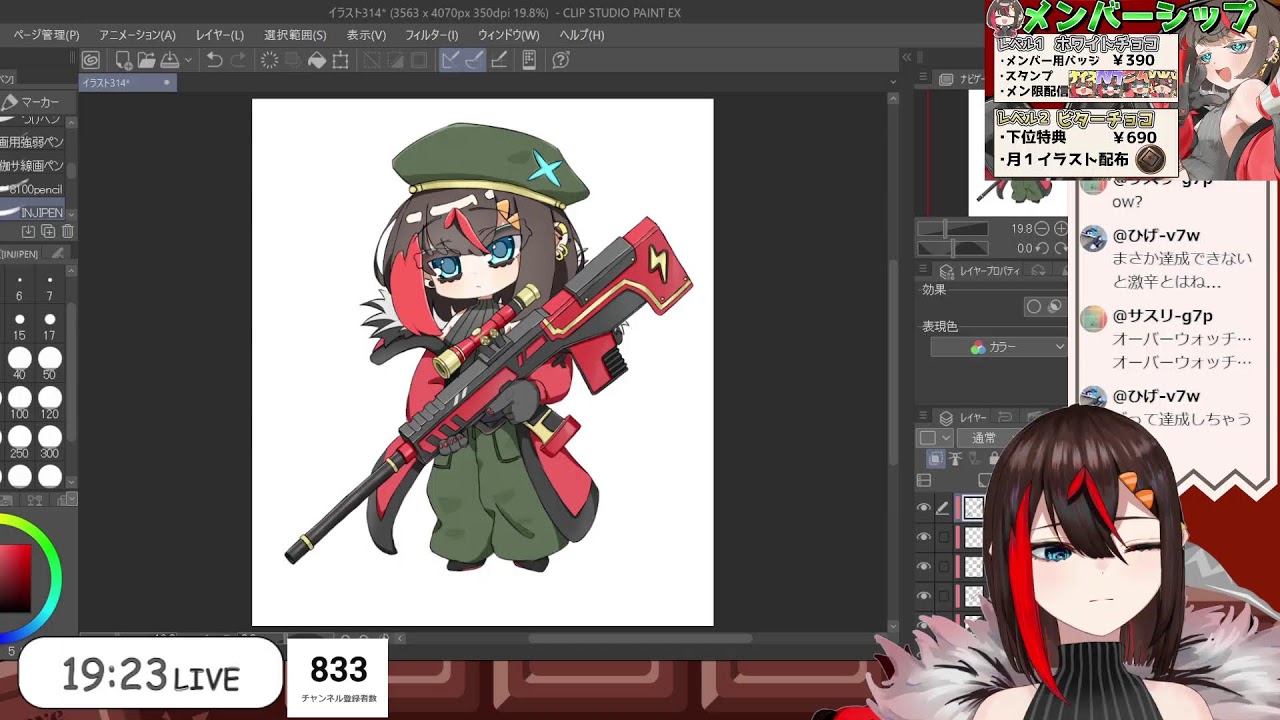This screenshot has height=720, width=1280.
Task: Hide the fourth layer with its eye icon
Action: tap(924, 596)
